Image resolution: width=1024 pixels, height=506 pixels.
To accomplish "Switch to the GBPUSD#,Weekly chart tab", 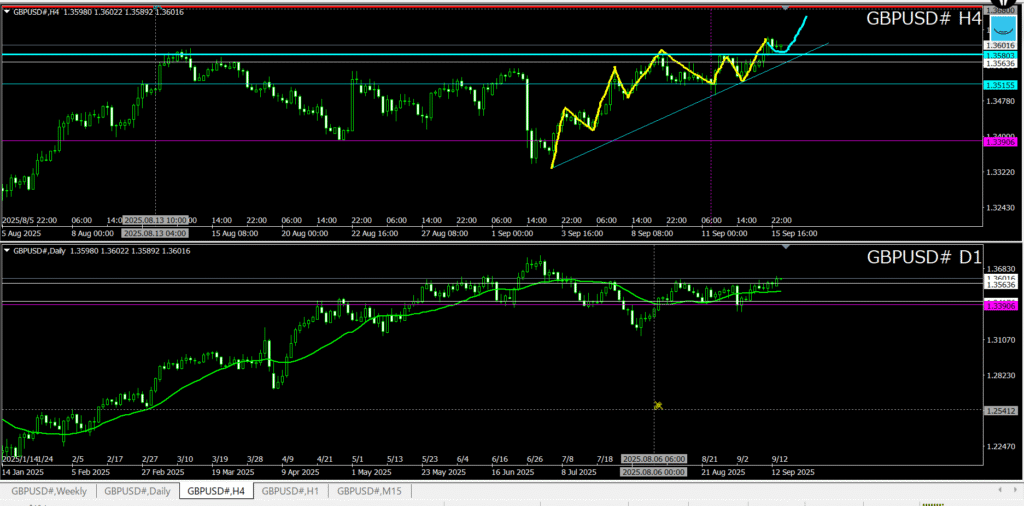I will 49,491.
